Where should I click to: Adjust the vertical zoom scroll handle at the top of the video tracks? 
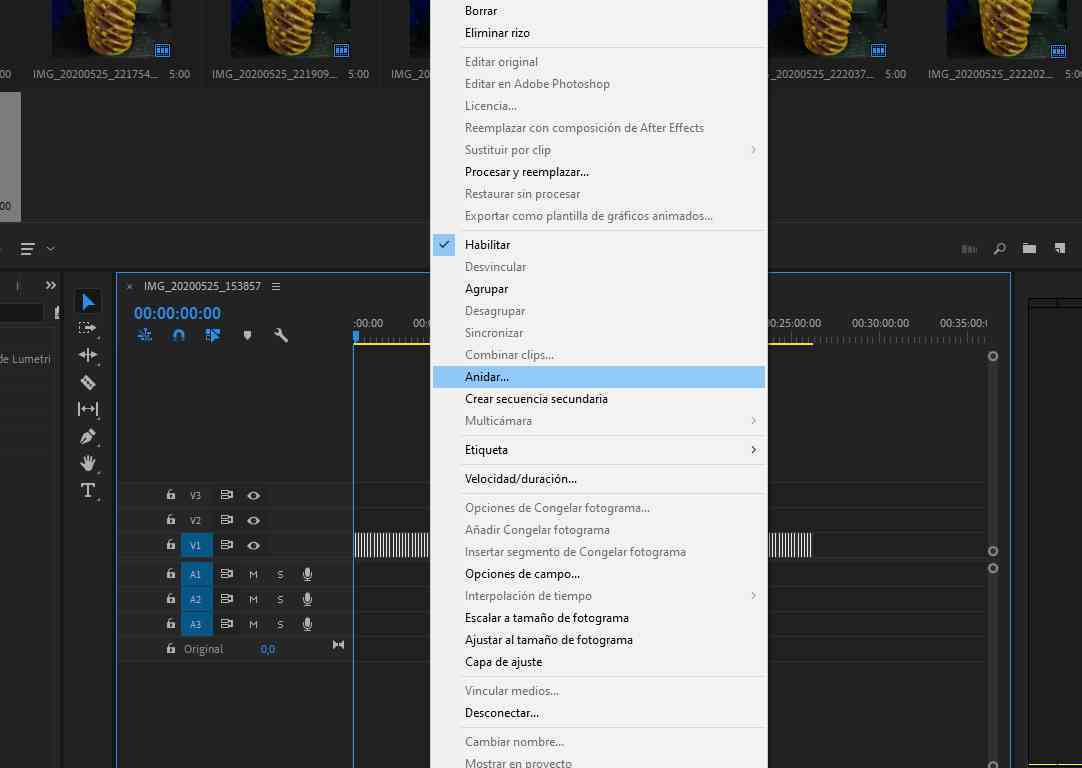(993, 356)
